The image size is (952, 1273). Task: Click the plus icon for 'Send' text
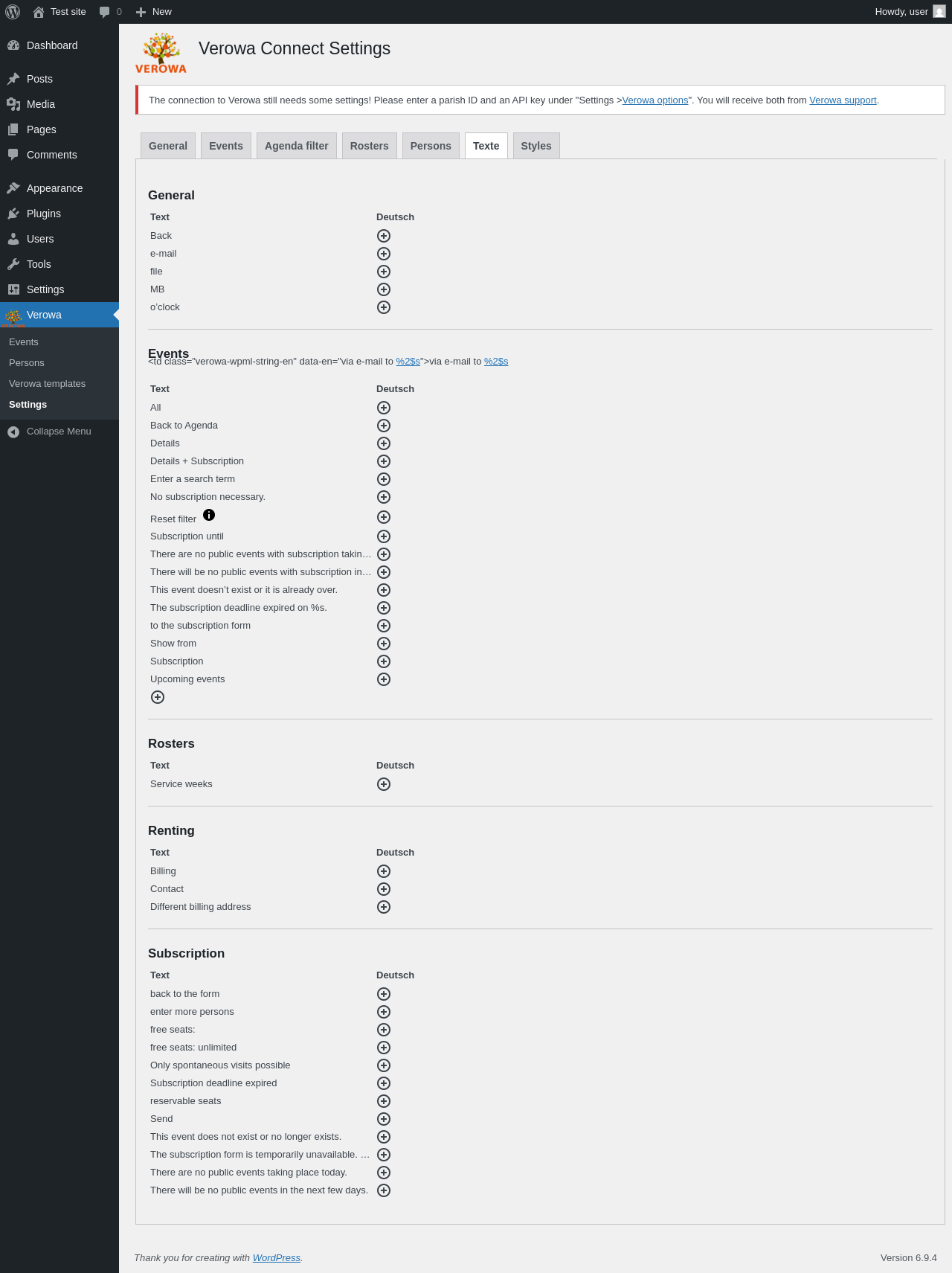[384, 1119]
